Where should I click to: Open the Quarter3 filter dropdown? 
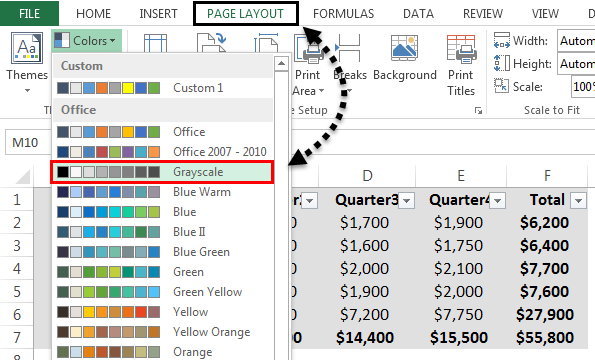(407, 200)
